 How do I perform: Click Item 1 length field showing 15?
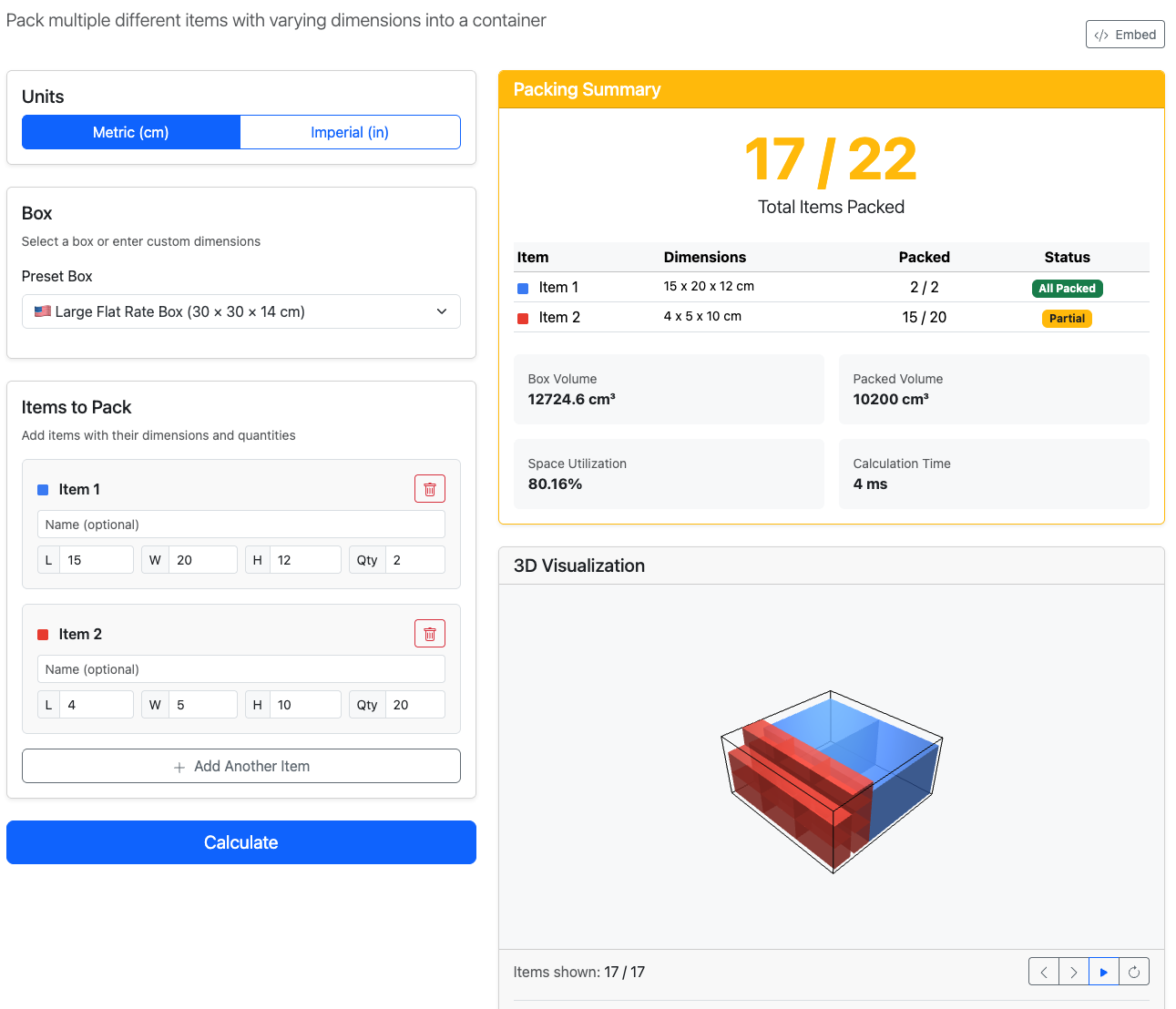click(96, 560)
